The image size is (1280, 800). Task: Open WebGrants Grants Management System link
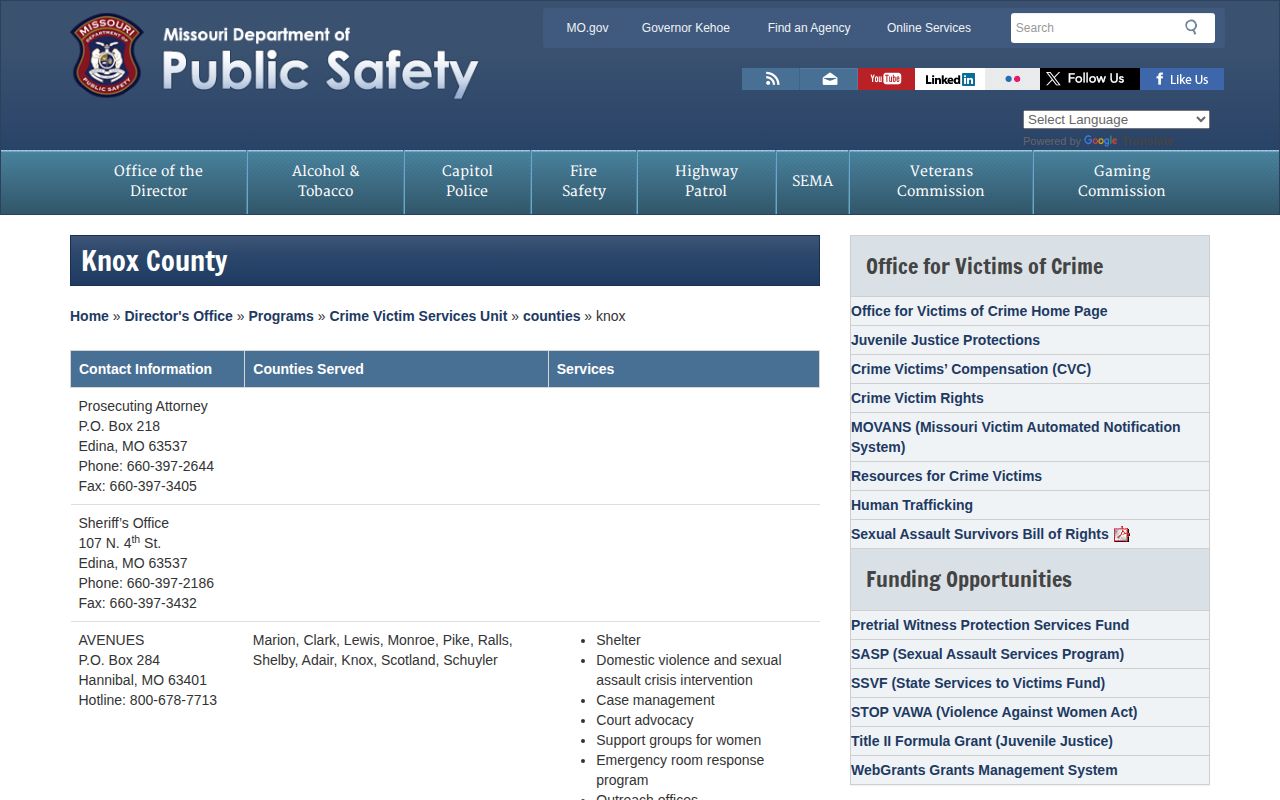click(x=984, y=770)
